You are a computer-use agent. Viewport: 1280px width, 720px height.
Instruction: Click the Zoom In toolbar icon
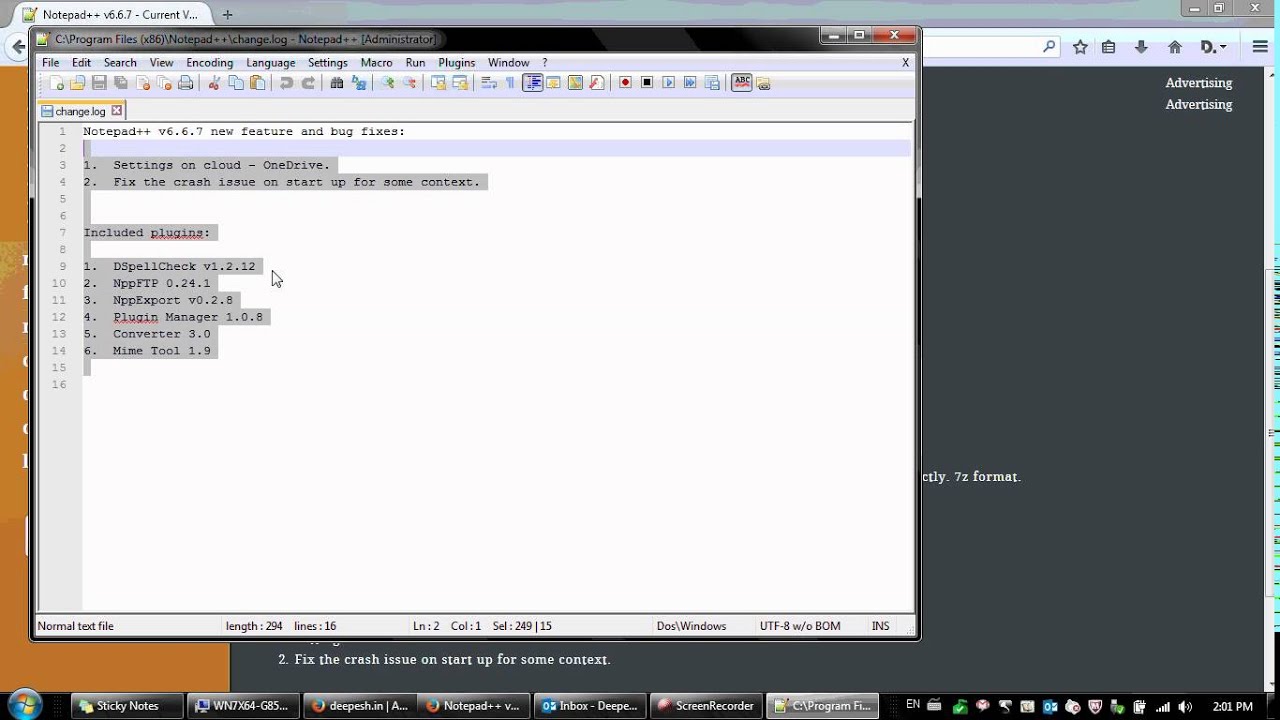tap(388, 83)
